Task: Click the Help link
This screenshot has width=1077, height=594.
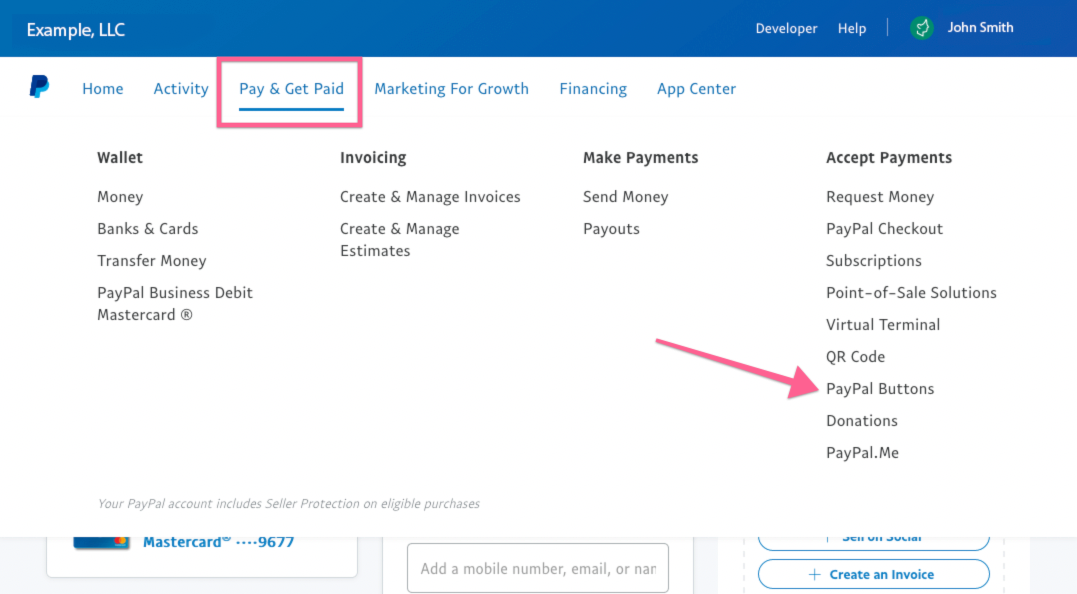Action: point(852,28)
